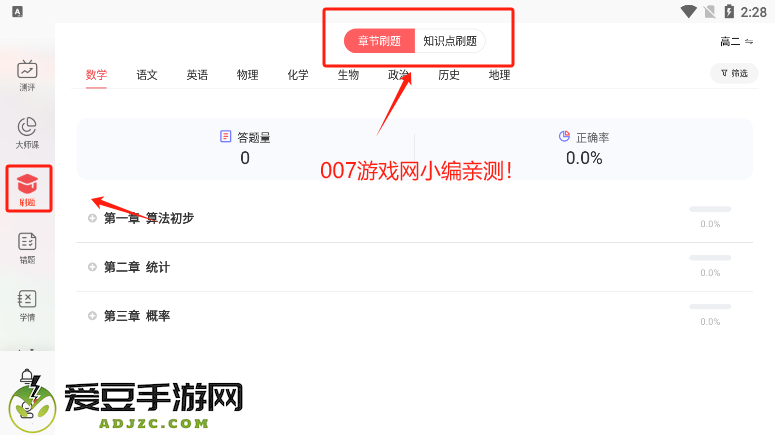Select the 地理 subject tab
775x435 pixels.
pyautogui.click(x=499, y=75)
